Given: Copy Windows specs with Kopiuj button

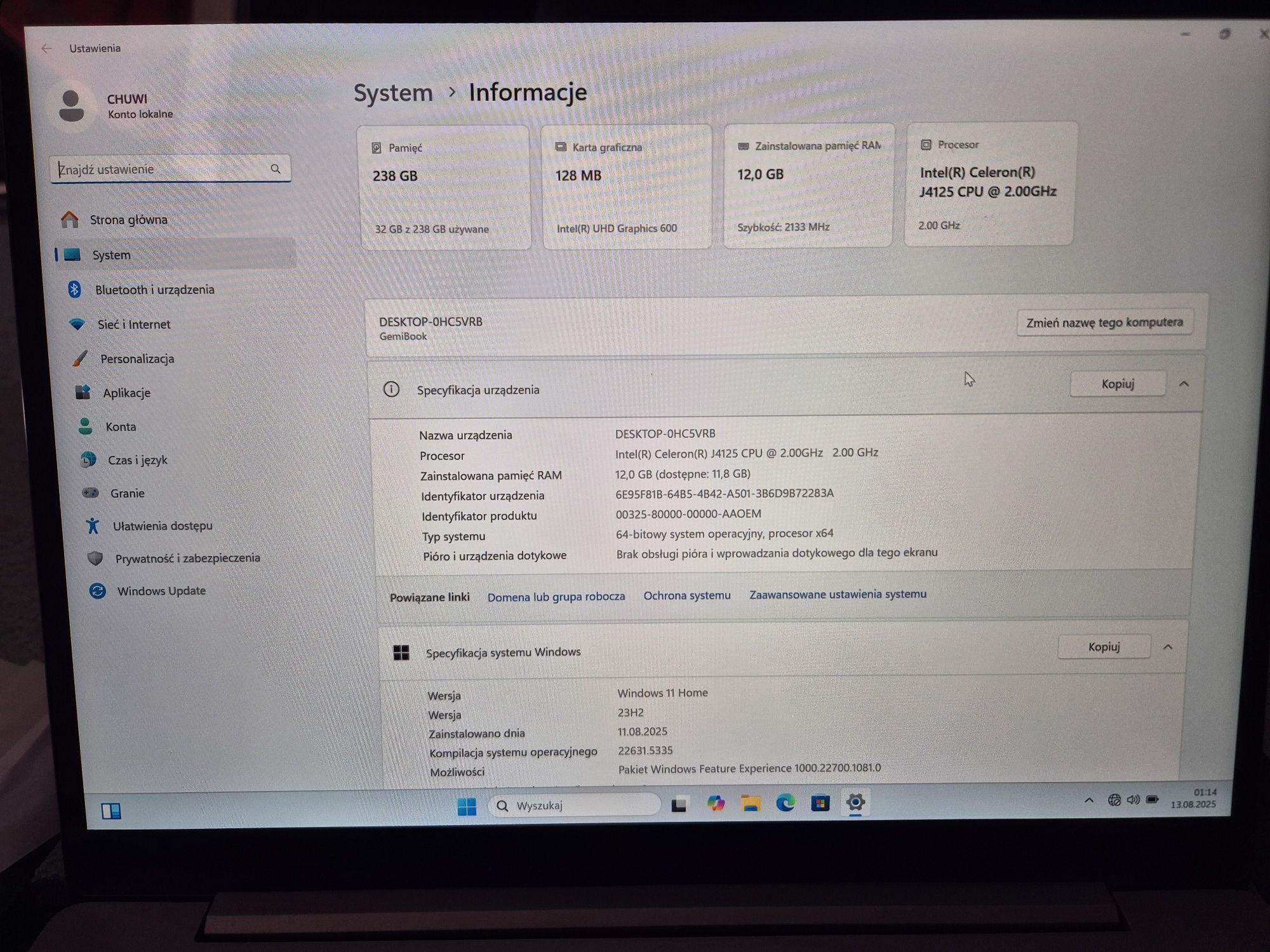Looking at the screenshot, I should tap(1104, 647).
